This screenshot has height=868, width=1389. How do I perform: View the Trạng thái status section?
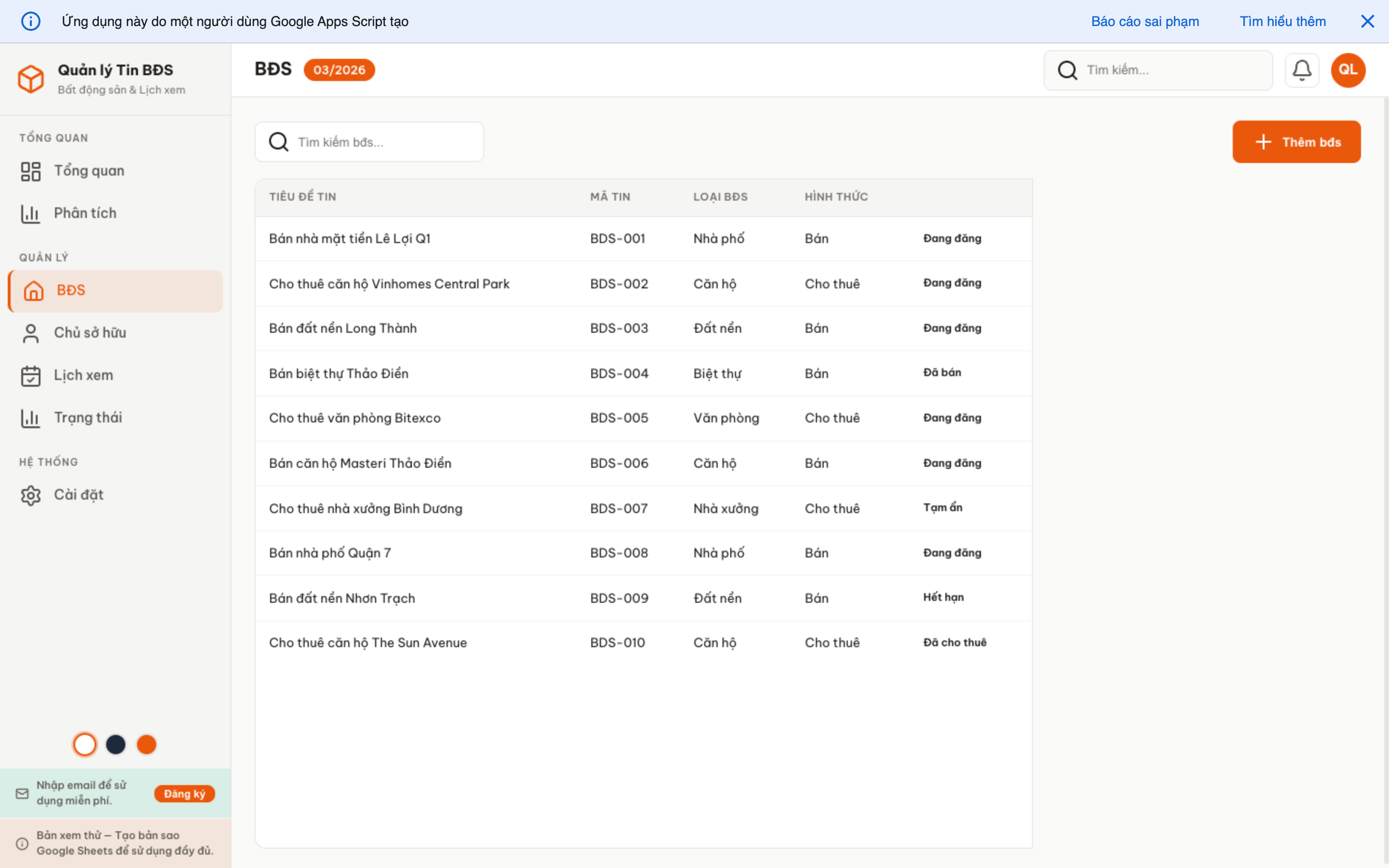pyautogui.click(x=87, y=417)
